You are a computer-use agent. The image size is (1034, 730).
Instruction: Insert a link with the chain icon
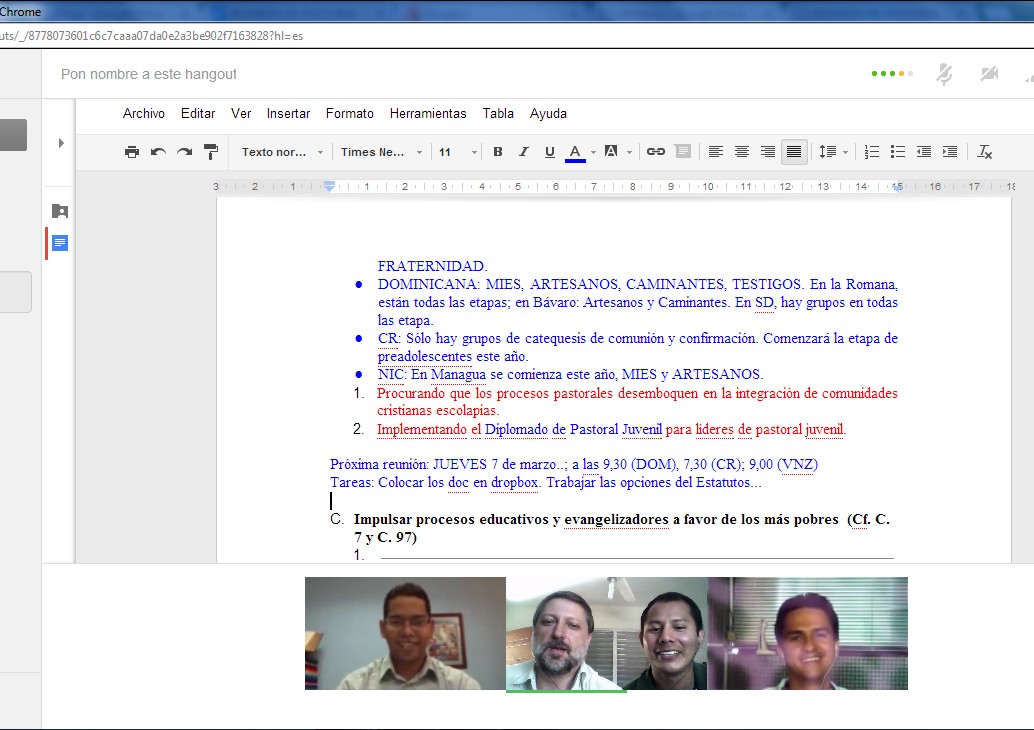(x=656, y=152)
